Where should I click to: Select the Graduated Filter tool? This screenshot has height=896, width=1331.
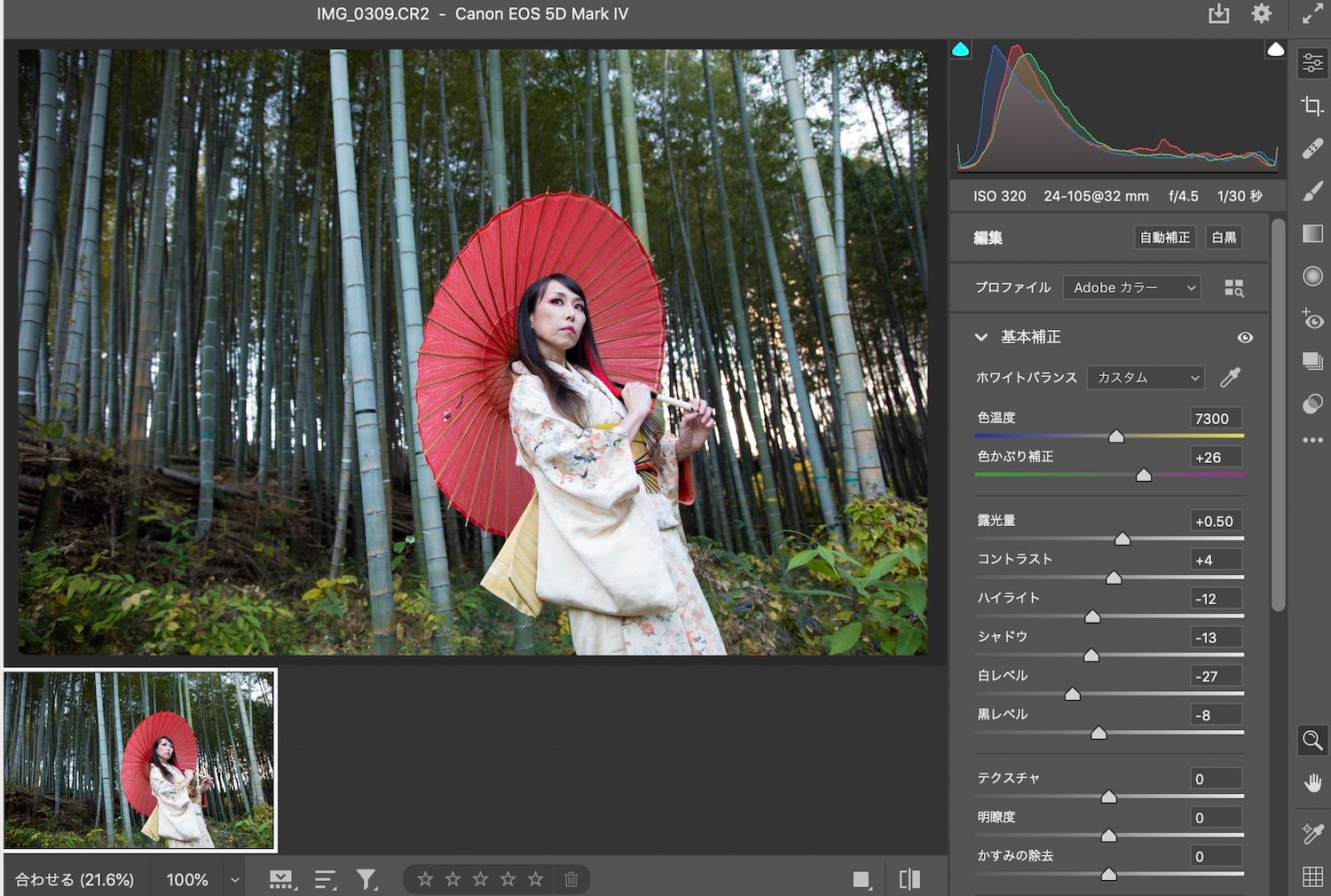pos(1311,233)
